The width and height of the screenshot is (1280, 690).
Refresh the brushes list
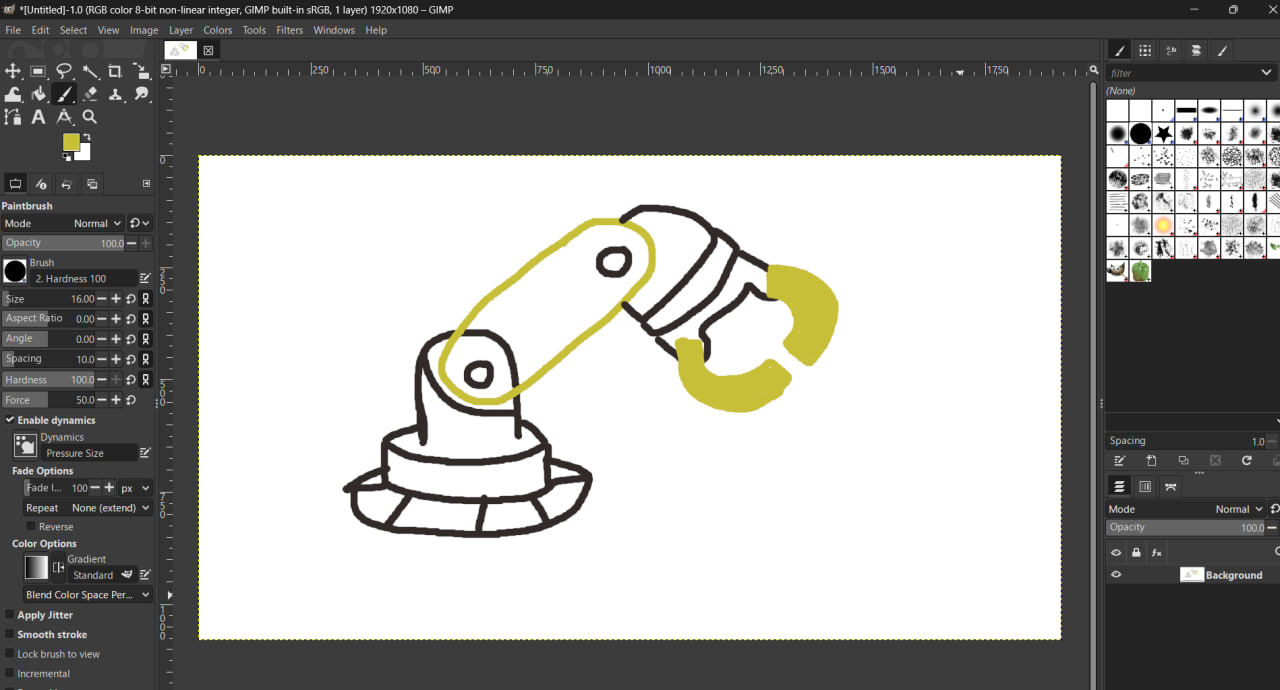tap(1246, 461)
